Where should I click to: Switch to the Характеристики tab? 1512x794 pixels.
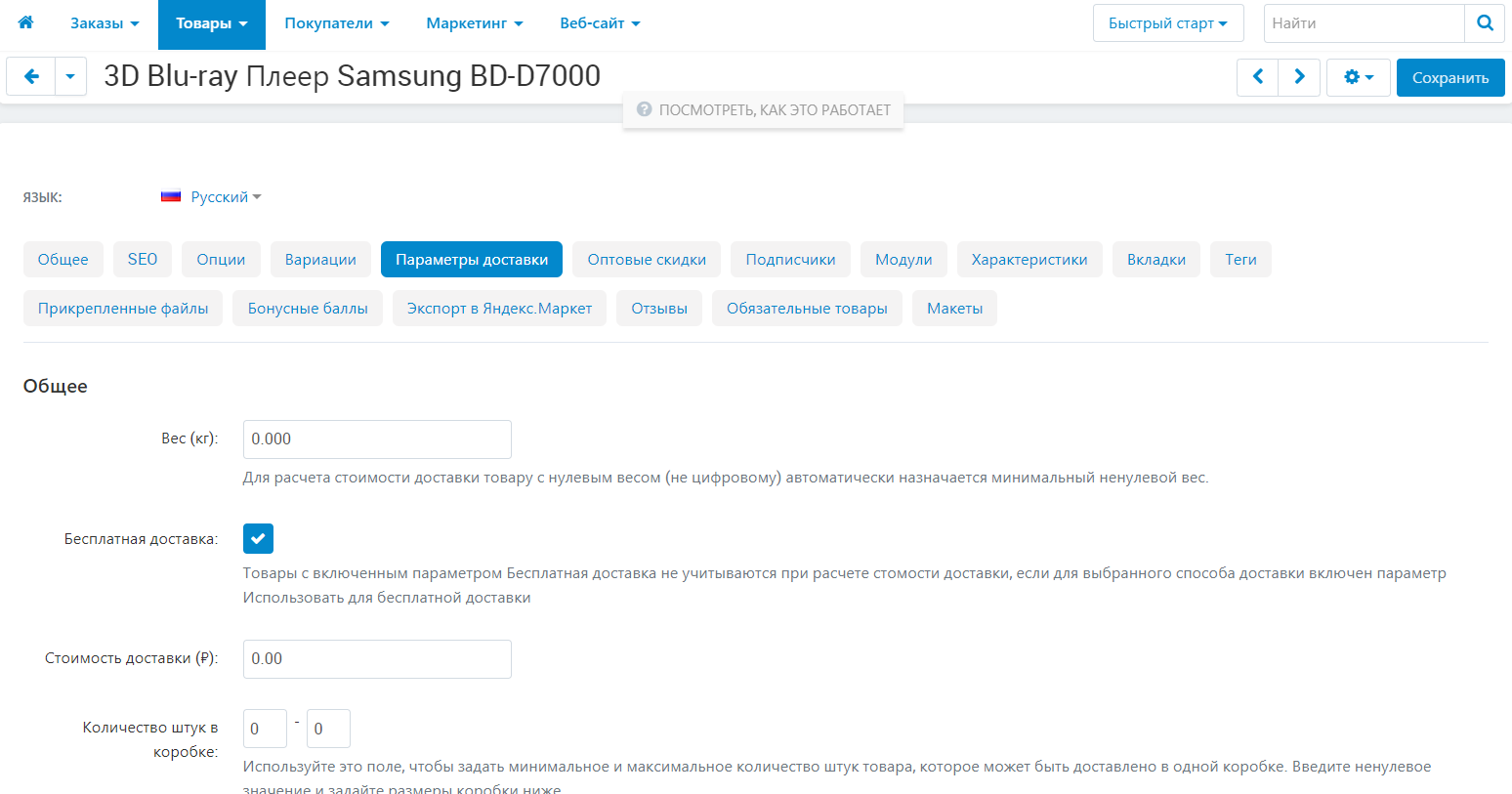(1029, 259)
